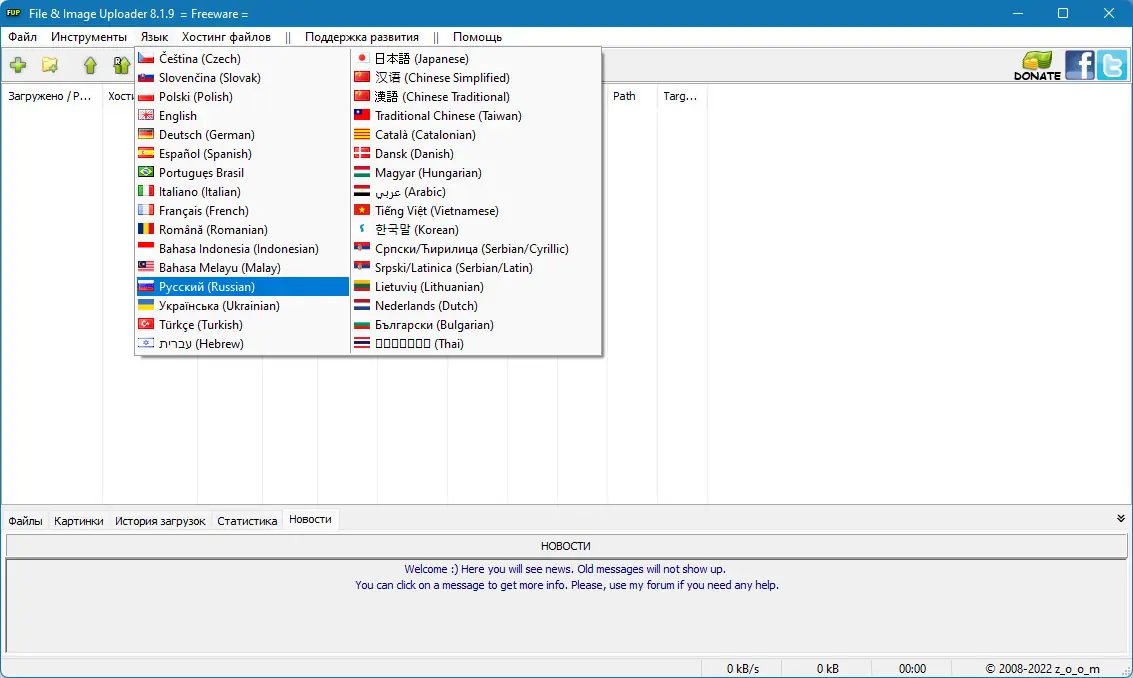The width and height of the screenshot is (1133, 678).
Task: Choose Bahasa Melayu (Malay) entry
Action: [243, 268]
